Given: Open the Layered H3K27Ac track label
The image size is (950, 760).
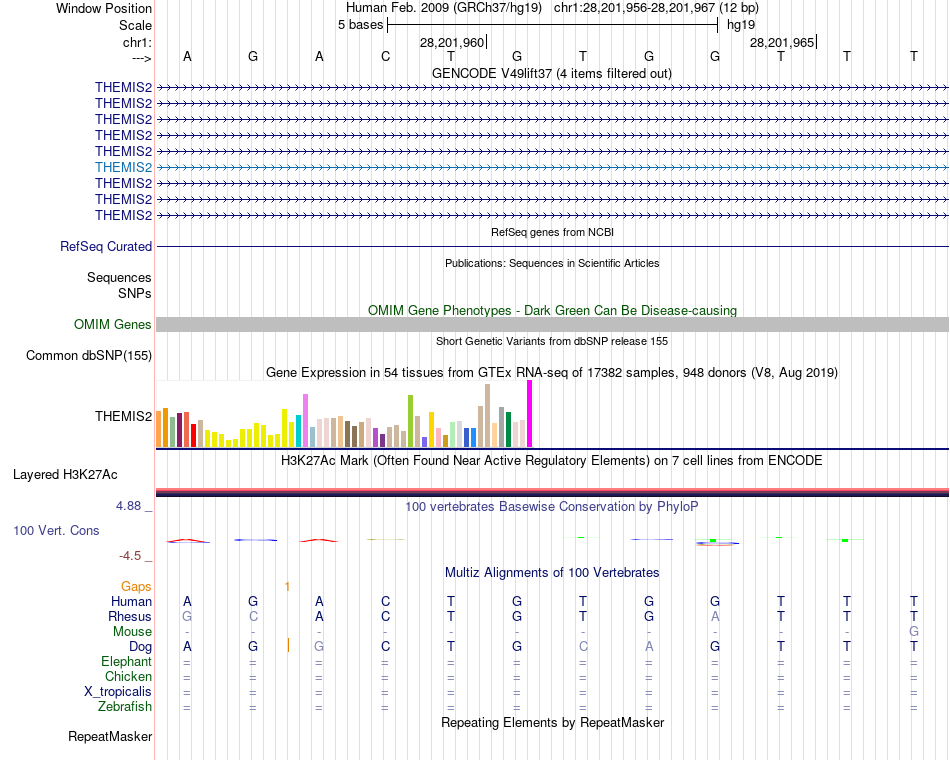Looking at the screenshot, I should [x=65, y=475].
